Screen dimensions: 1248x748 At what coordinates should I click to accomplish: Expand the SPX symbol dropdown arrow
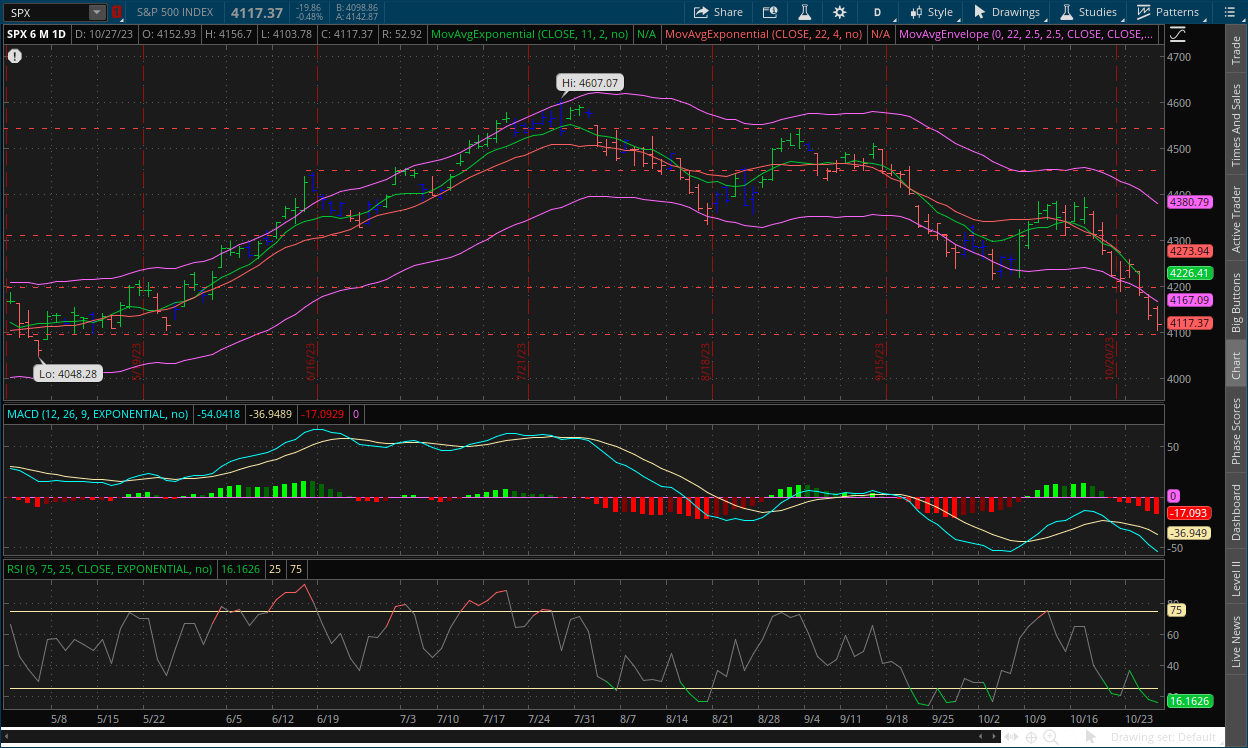point(97,12)
